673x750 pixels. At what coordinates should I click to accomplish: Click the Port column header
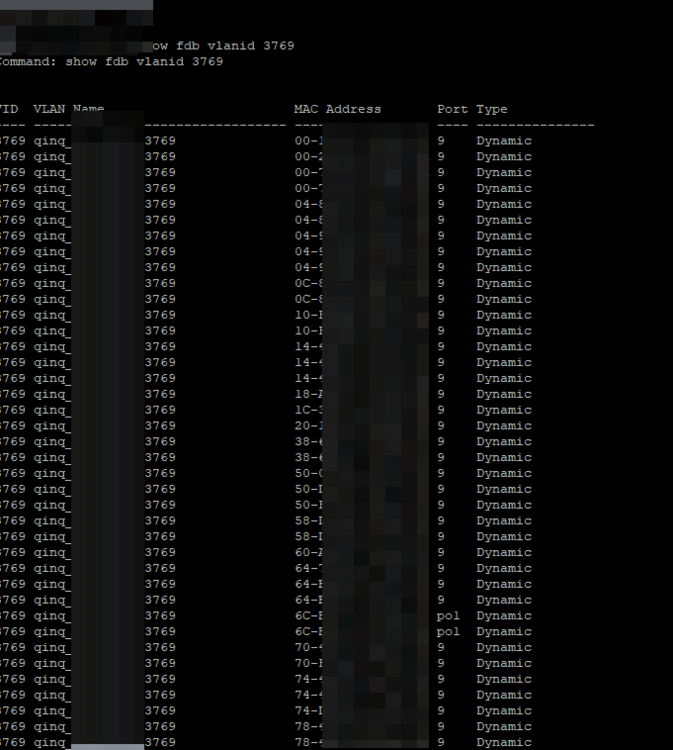452,109
